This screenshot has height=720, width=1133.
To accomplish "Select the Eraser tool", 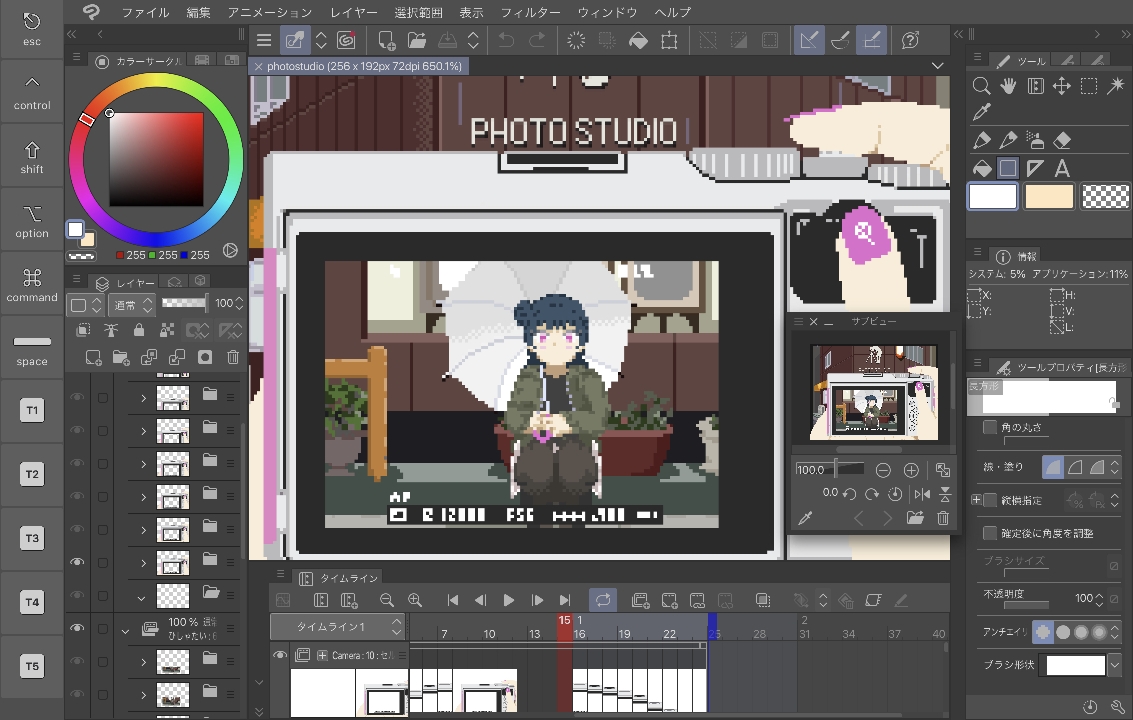I will pos(1060,139).
